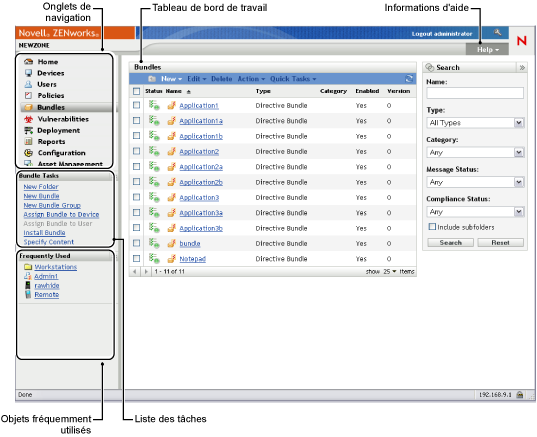537x437 pixels.
Task: Click the bundle icon next to Application2
Action: [x=172, y=151]
